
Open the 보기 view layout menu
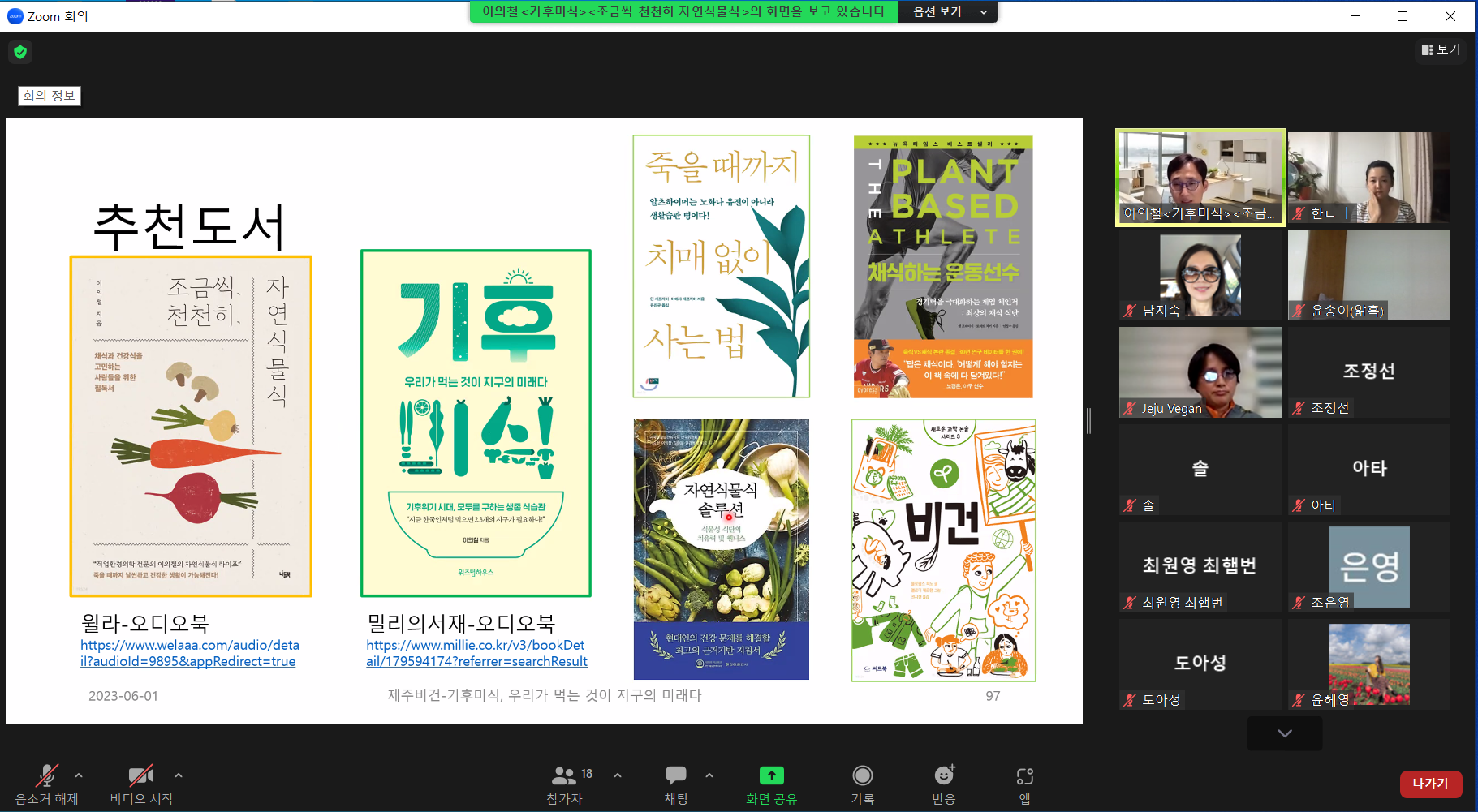coord(1441,49)
